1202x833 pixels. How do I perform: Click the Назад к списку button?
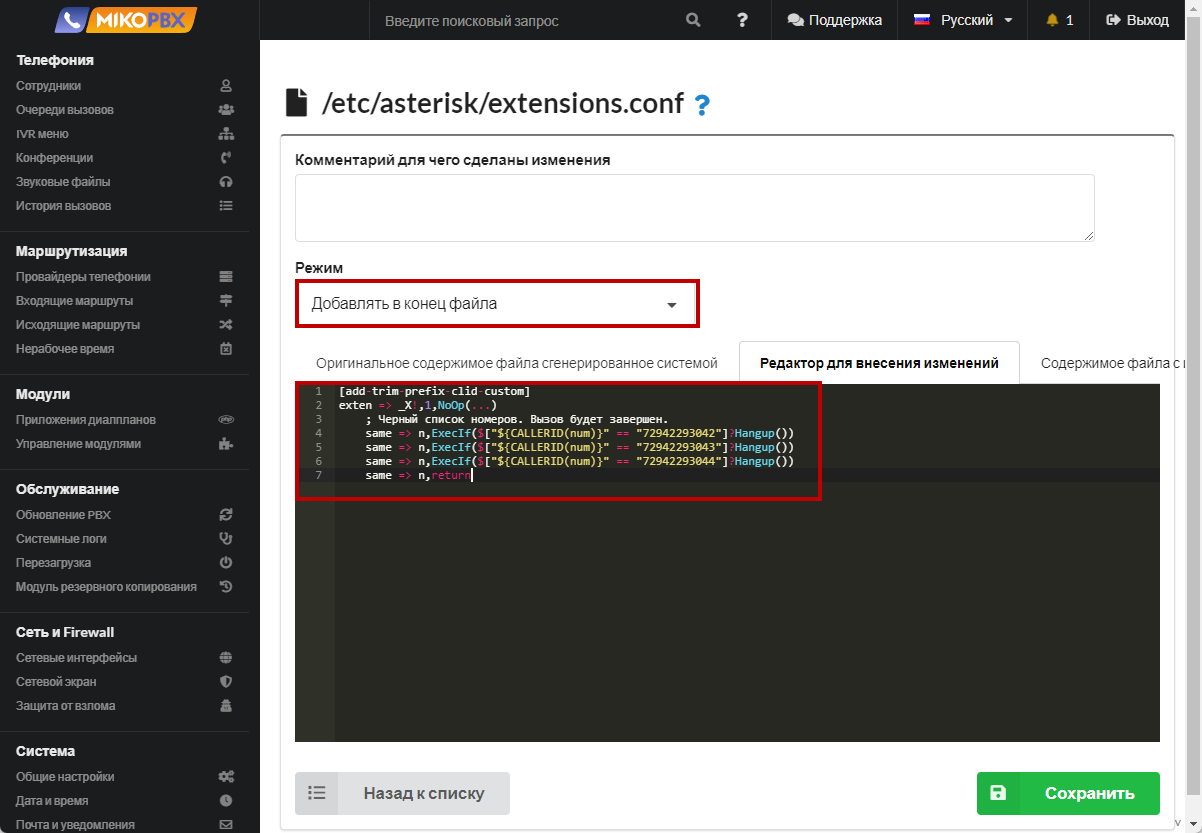[402, 793]
